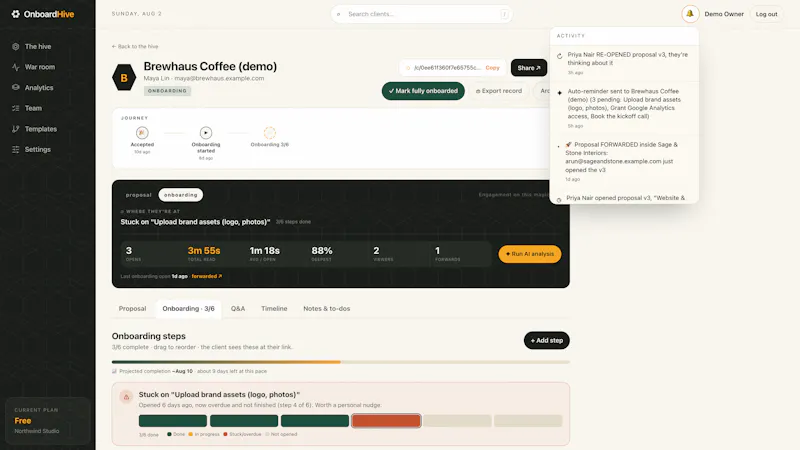800x450 pixels.
Task: Open The hive from sidebar
Action: coord(38,46)
